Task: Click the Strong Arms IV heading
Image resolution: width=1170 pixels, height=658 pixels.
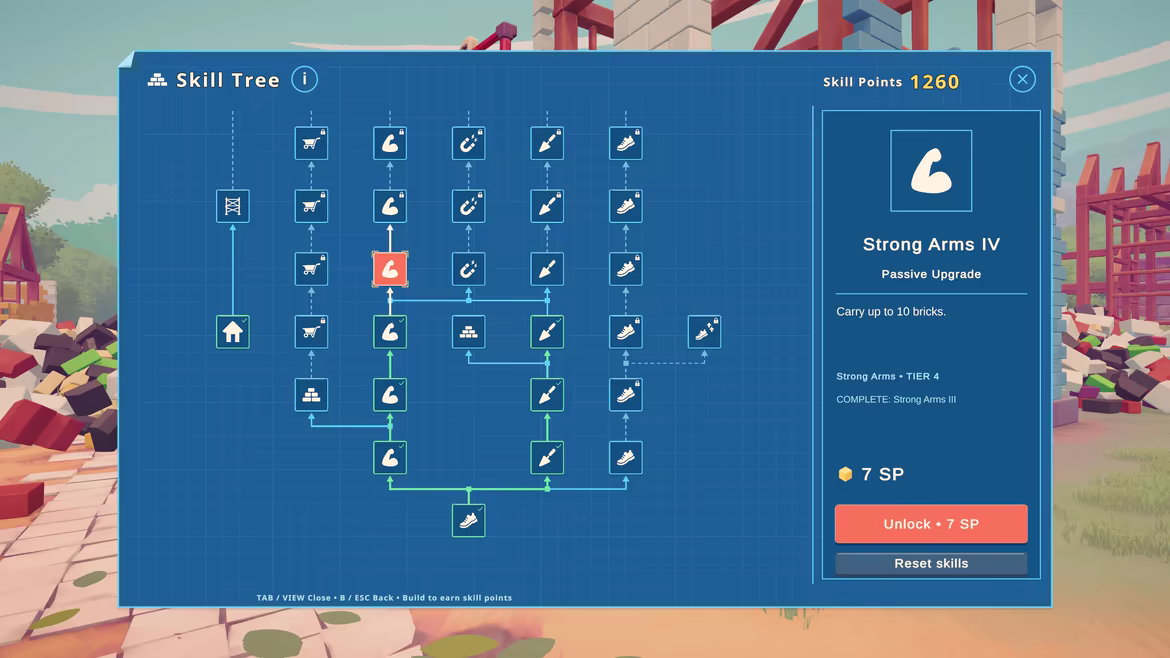Action: pos(931,244)
